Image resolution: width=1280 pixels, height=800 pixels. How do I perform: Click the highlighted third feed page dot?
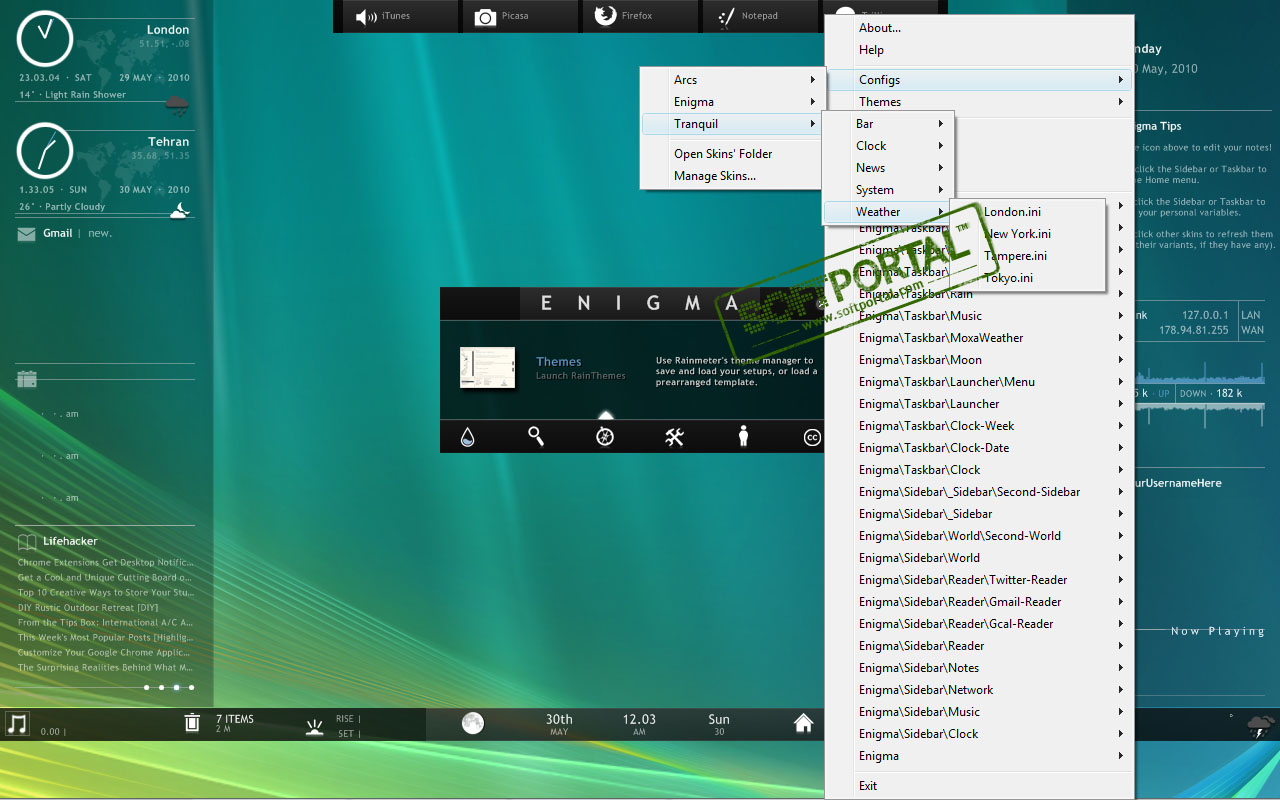point(176,687)
